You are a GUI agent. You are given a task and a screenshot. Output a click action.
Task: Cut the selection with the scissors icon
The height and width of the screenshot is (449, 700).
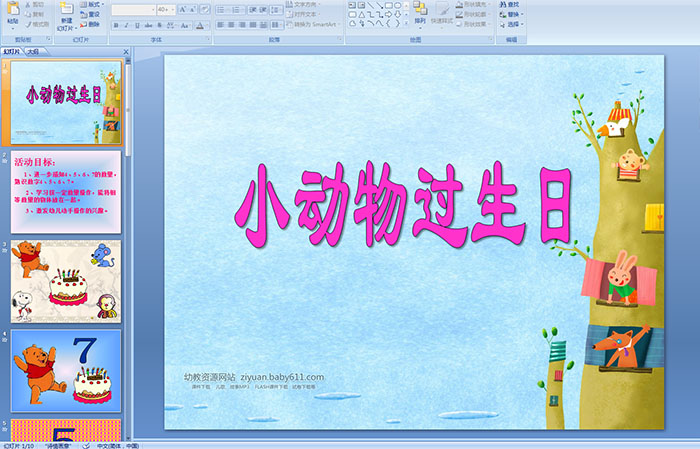[28, 4]
